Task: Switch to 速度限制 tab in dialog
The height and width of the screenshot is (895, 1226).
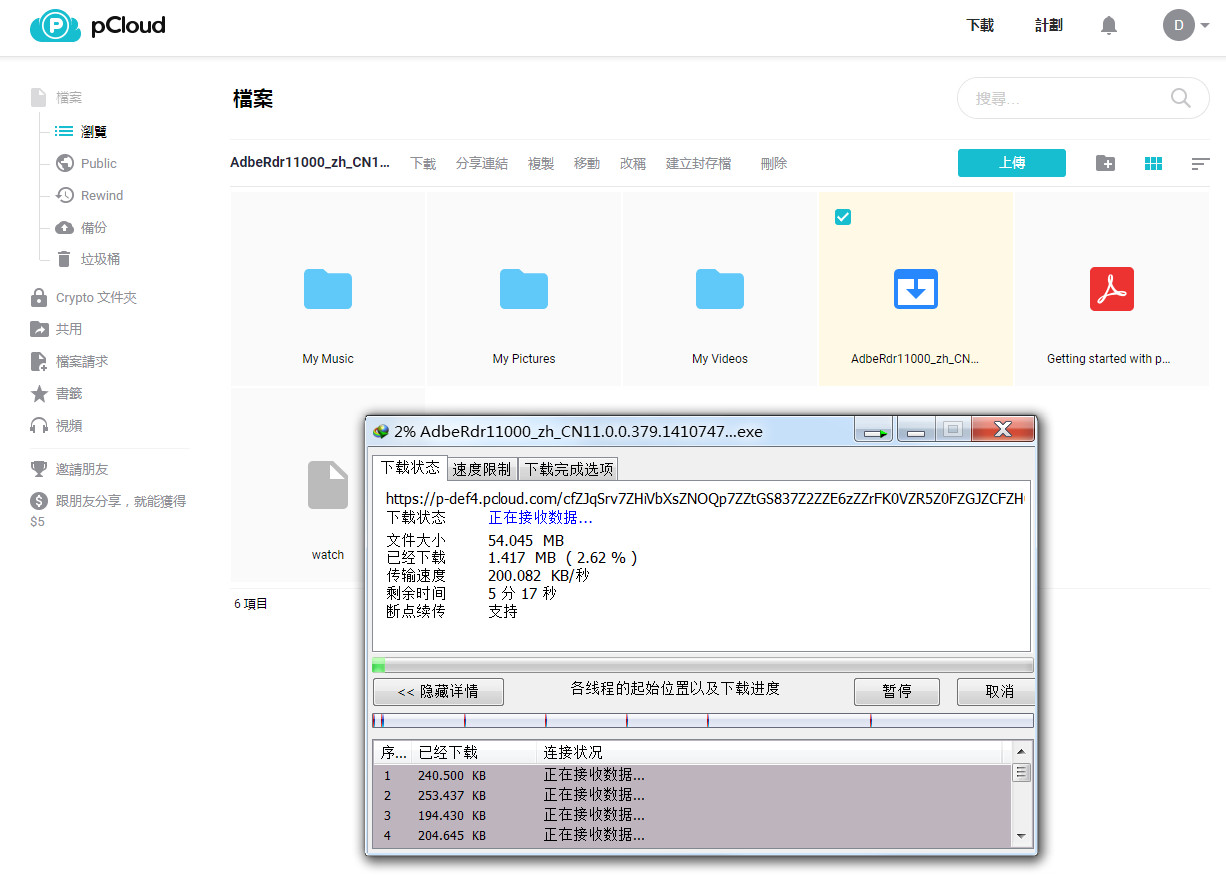Action: (482, 468)
